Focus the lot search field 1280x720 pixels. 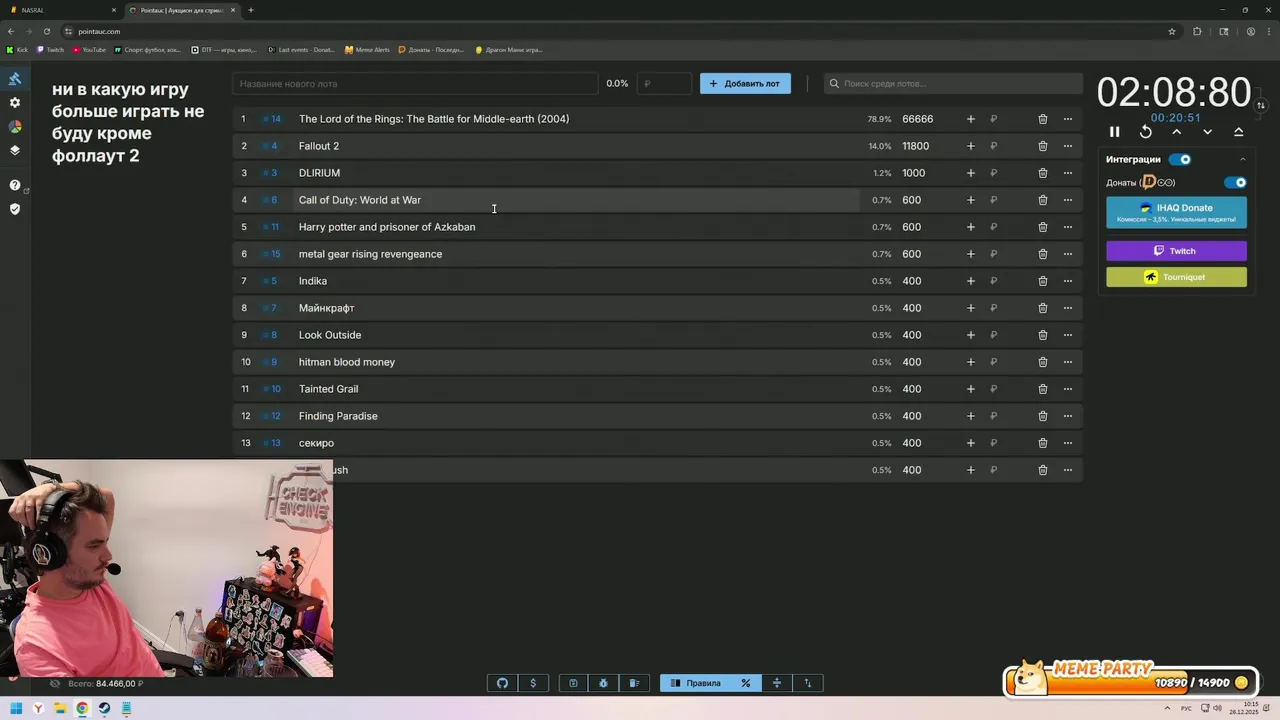coord(953,84)
